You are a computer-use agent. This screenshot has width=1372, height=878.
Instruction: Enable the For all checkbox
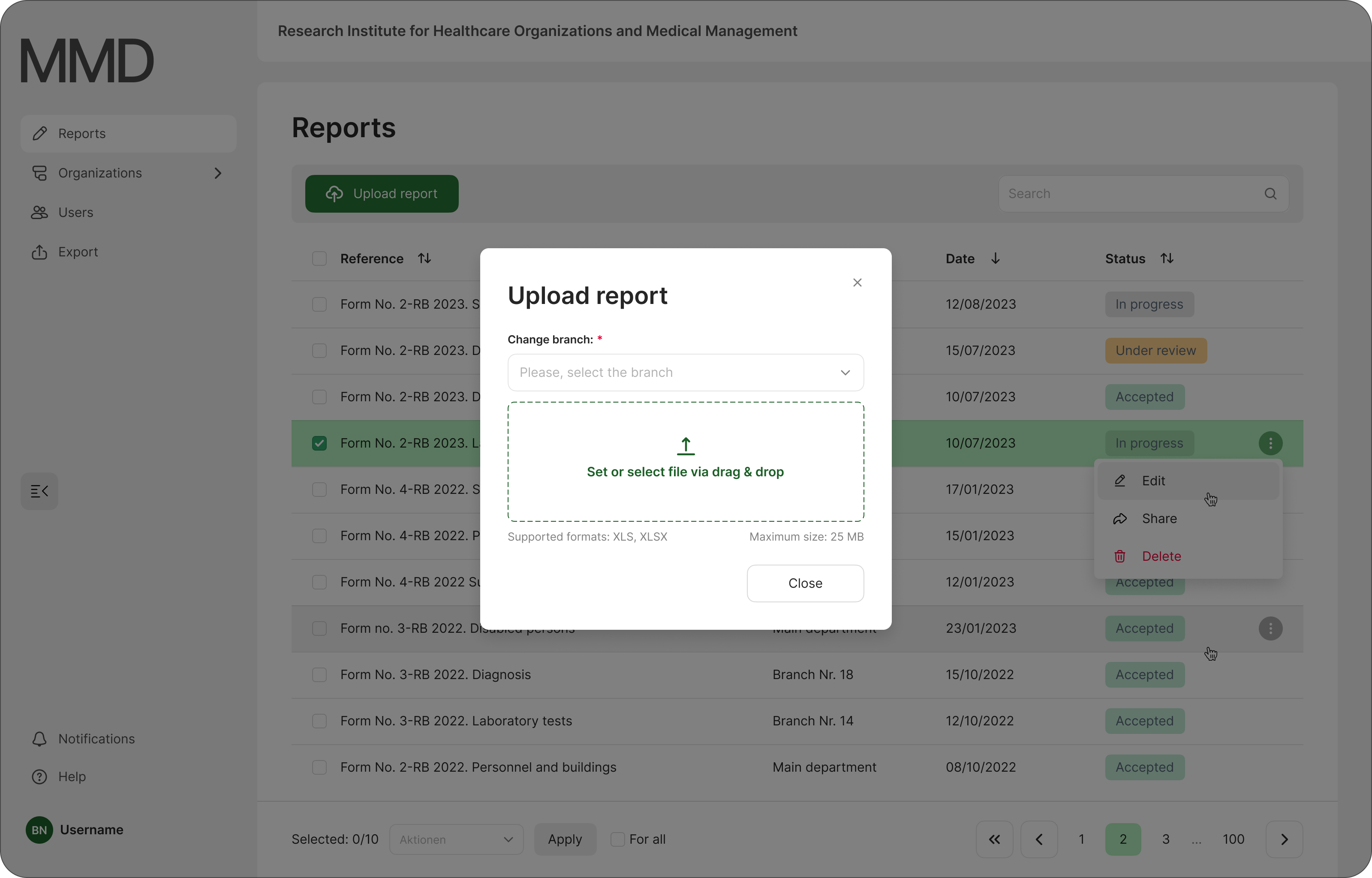pos(617,839)
